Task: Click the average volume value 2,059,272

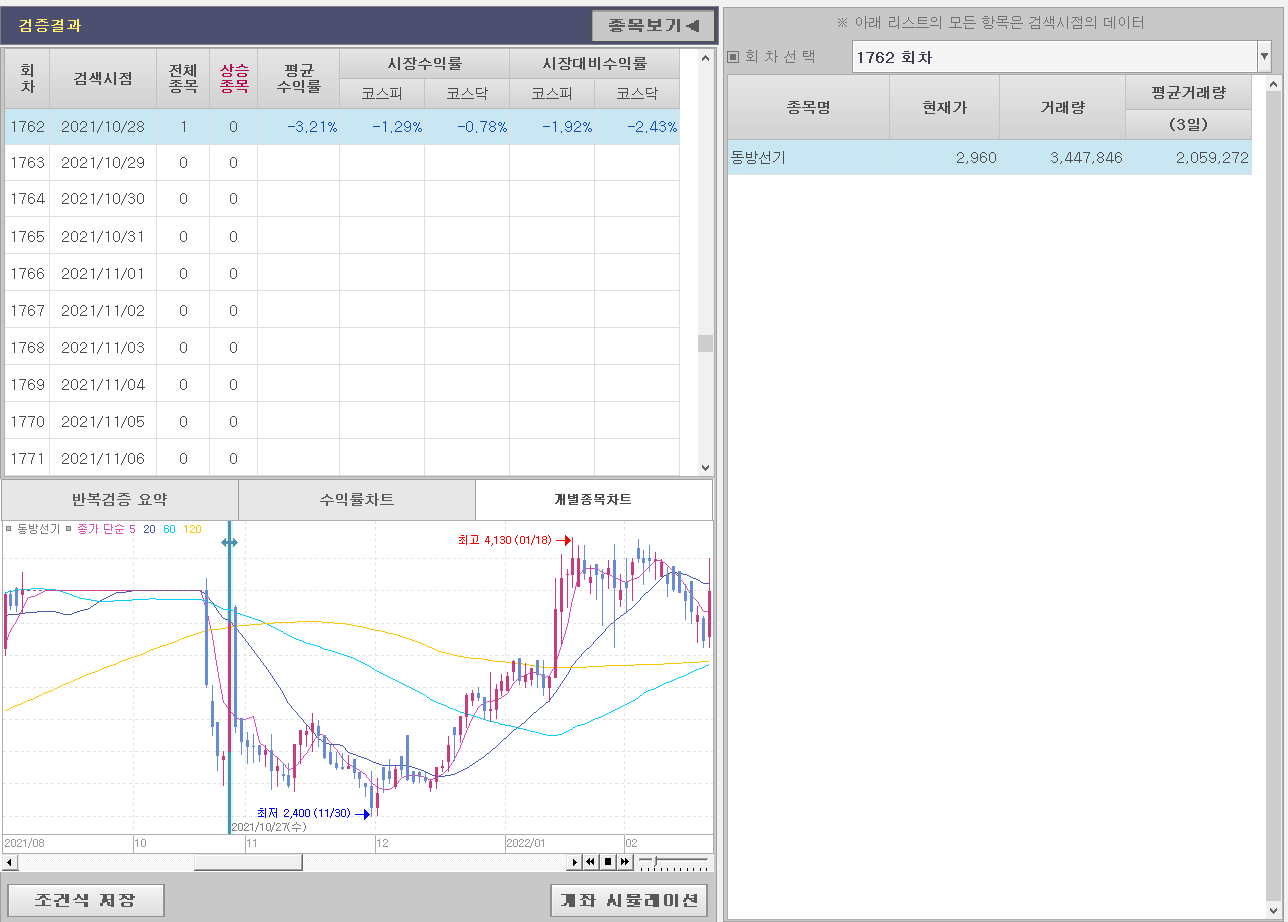Action: coord(1212,158)
